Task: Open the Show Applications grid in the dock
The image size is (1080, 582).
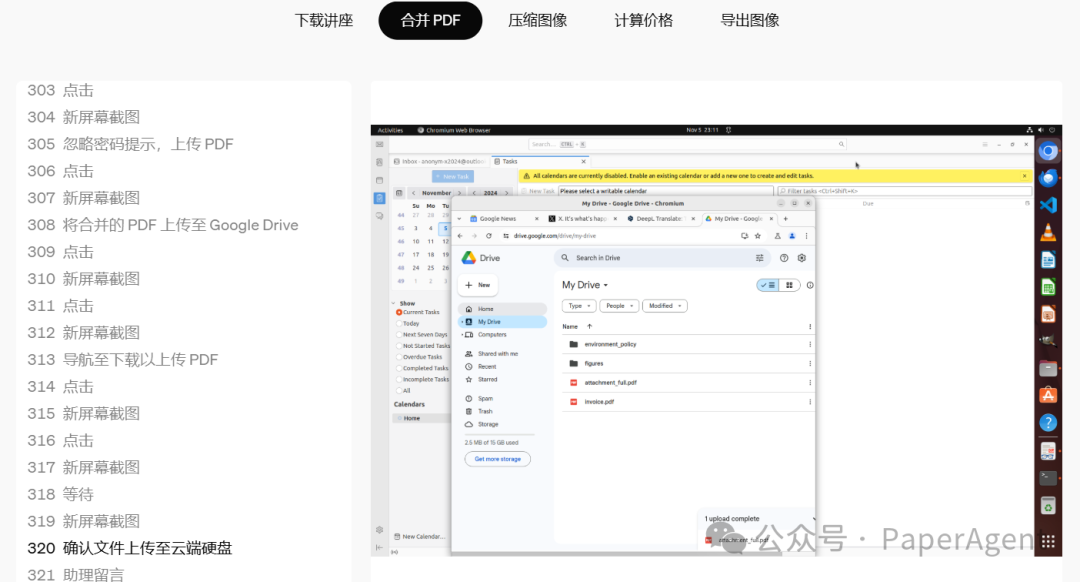Action: pyautogui.click(x=1047, y=541)
